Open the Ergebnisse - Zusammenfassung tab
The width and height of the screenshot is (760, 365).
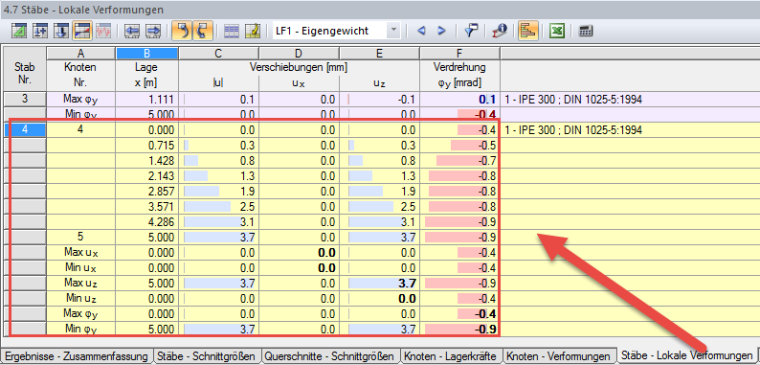pos(76,356)
